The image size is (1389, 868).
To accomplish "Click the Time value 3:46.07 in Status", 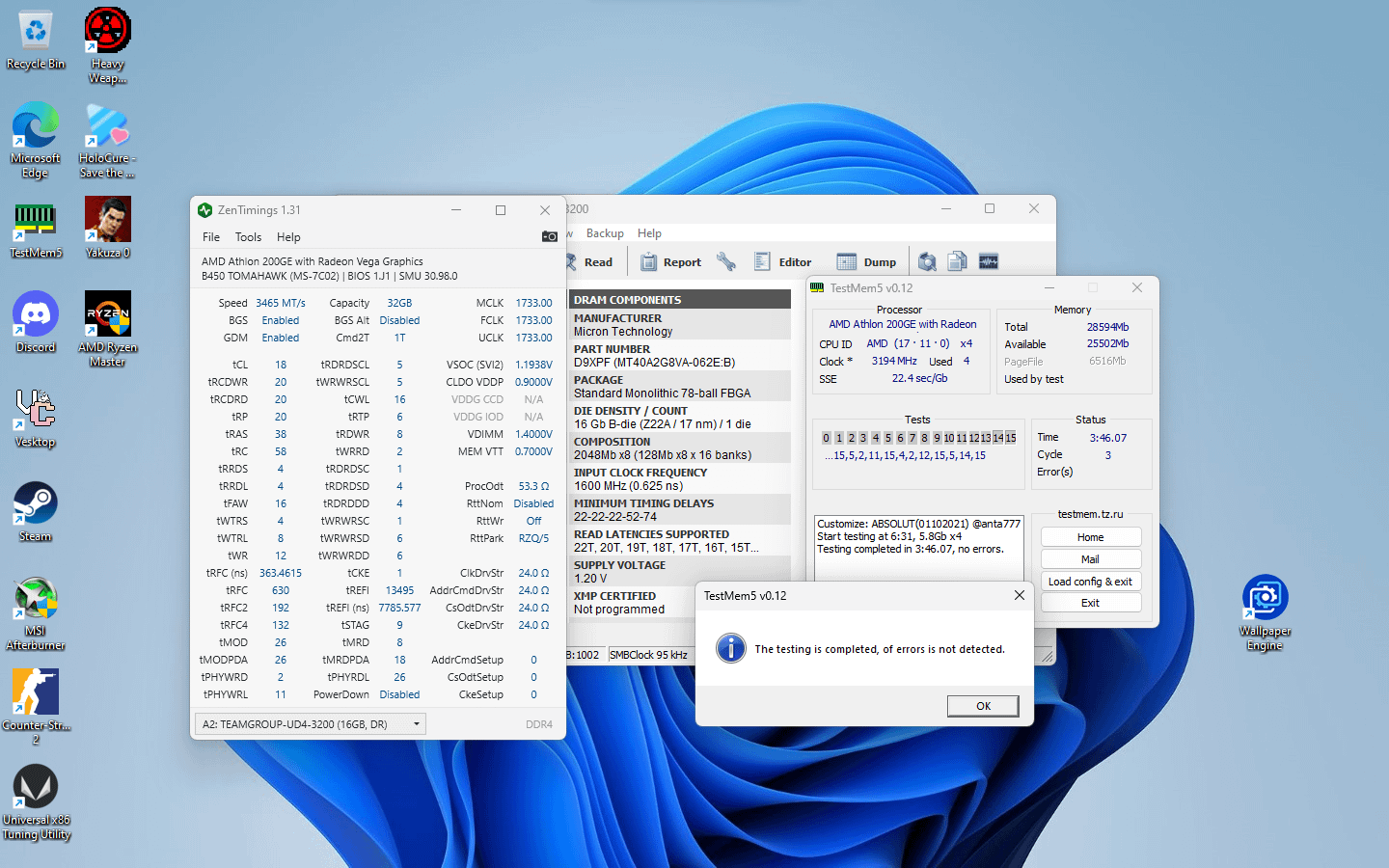I will tap(1108, 438).
